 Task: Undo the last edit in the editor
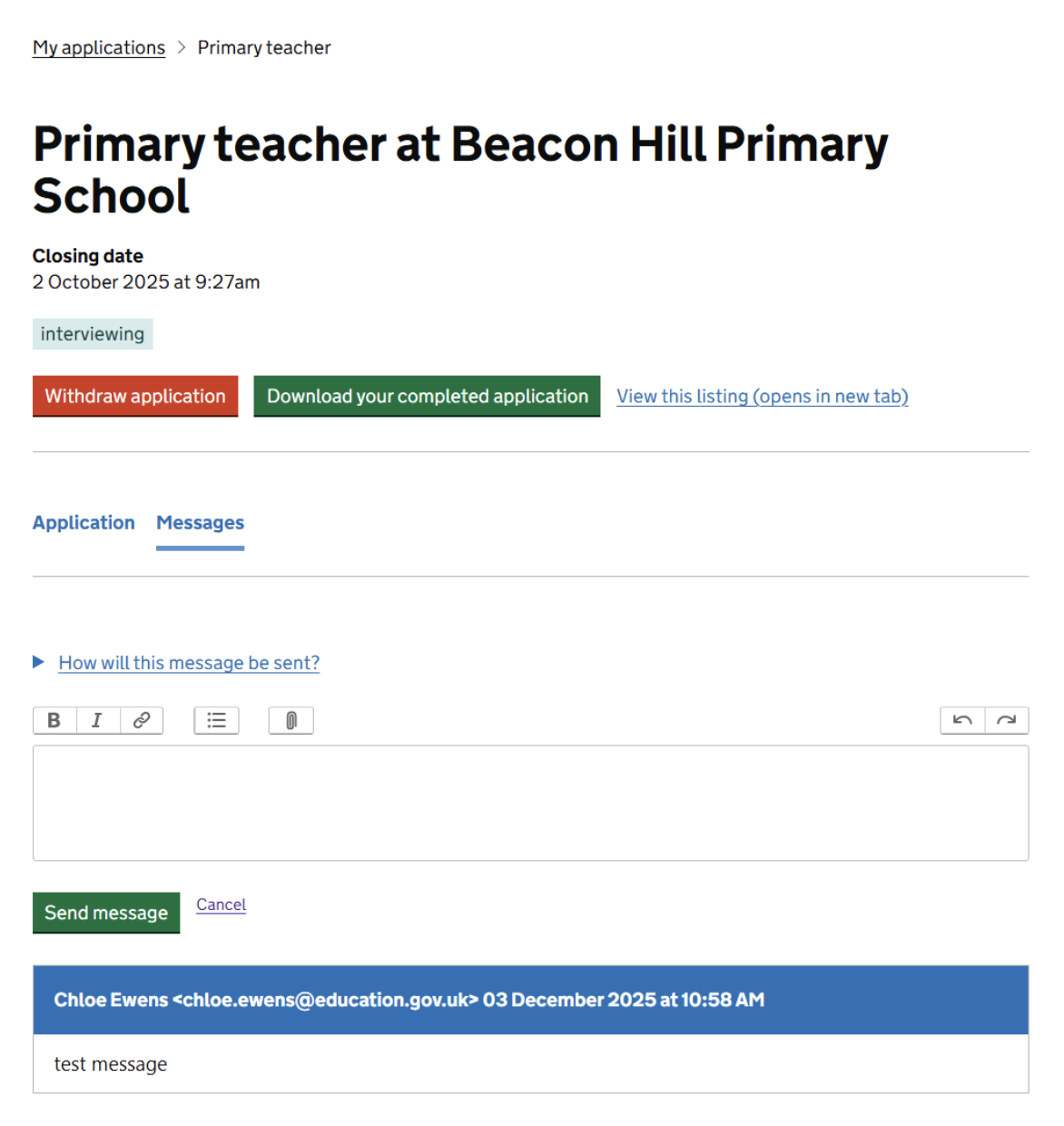click(962, 720)
